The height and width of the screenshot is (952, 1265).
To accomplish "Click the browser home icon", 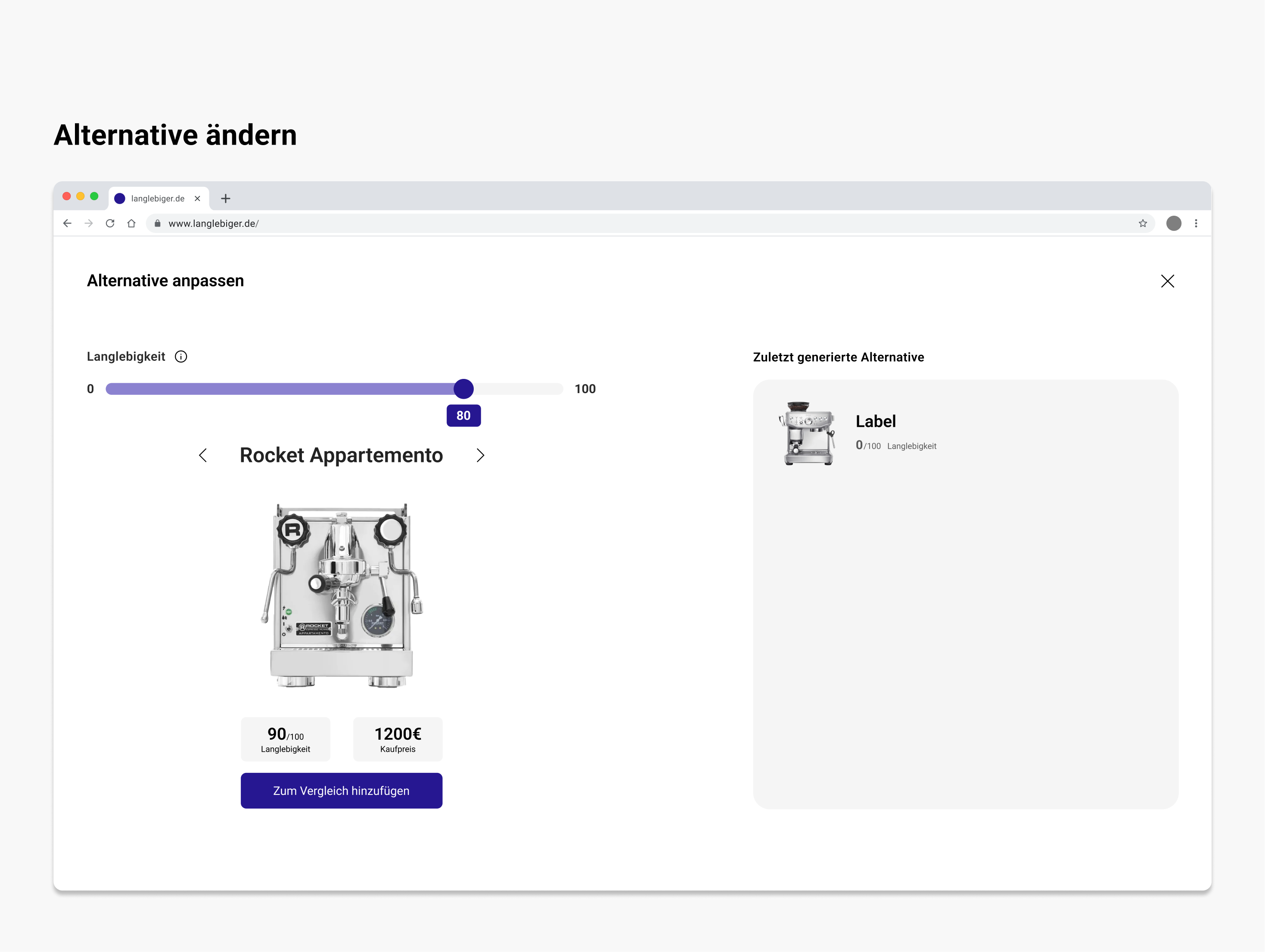I will (131, 223).
